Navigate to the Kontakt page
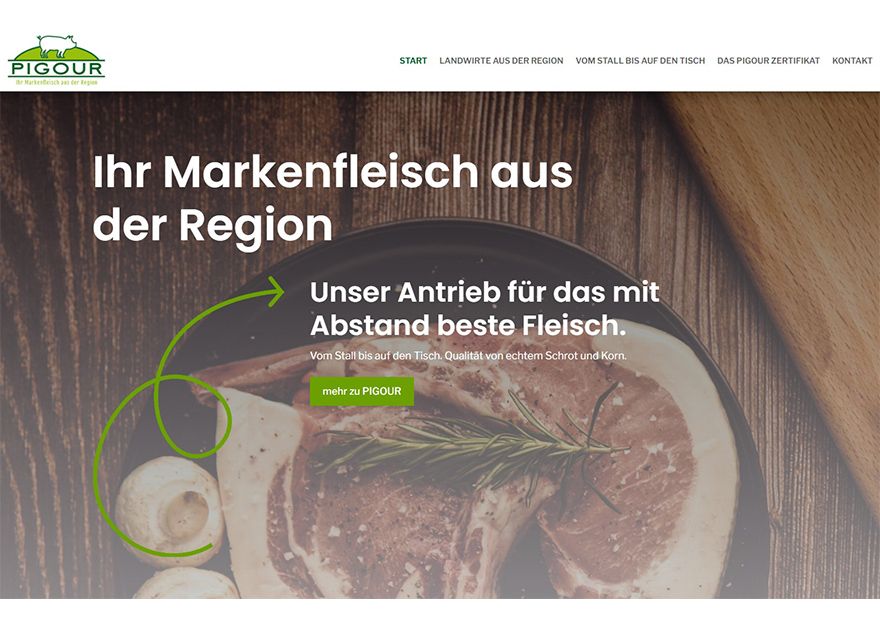The width and height of the screenshot is (880, 630). click(x=852, y=61)
